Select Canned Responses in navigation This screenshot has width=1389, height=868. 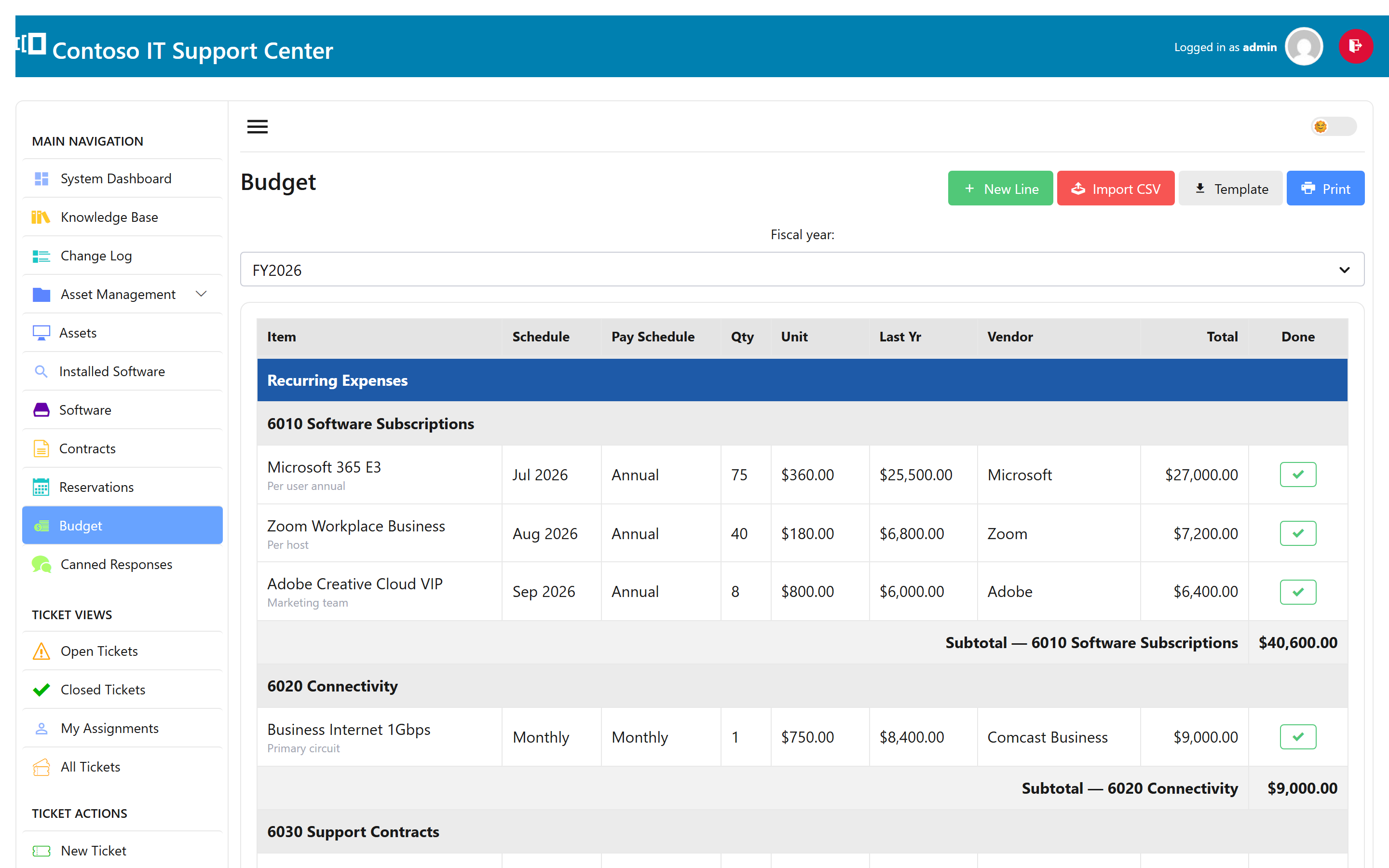(122, 564)
